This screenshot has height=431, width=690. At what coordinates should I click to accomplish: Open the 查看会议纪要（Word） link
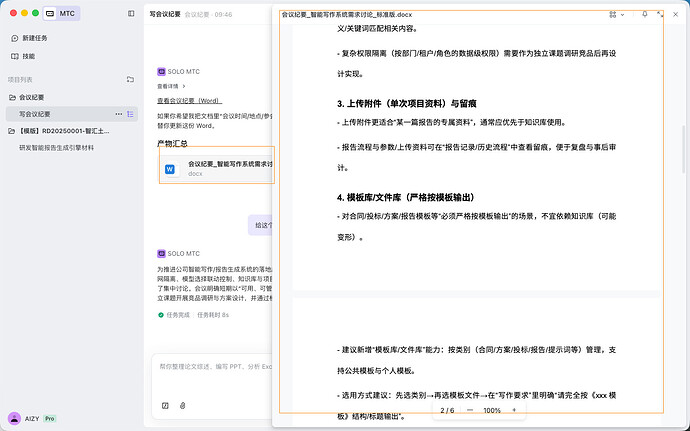point(189,101)
